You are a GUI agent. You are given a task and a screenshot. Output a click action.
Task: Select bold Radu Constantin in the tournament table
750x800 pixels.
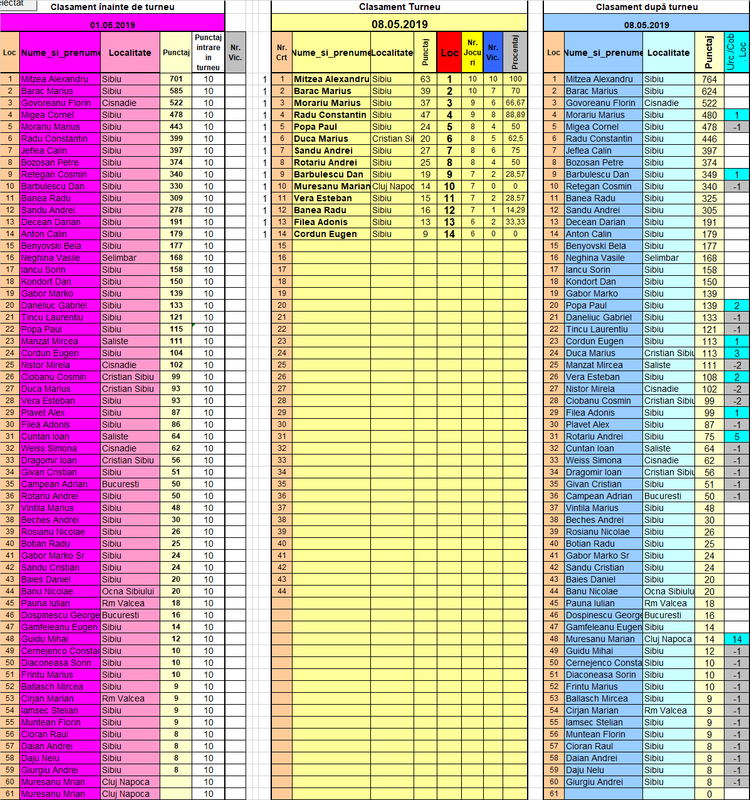[x=331, y=115]
